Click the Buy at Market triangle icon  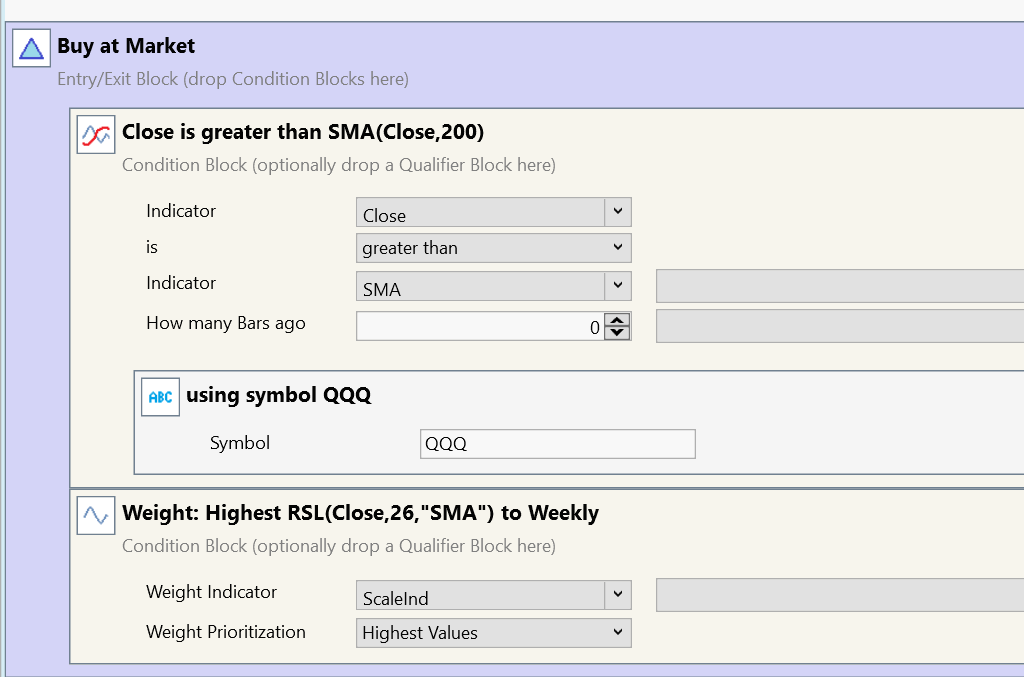coord(31,48)
